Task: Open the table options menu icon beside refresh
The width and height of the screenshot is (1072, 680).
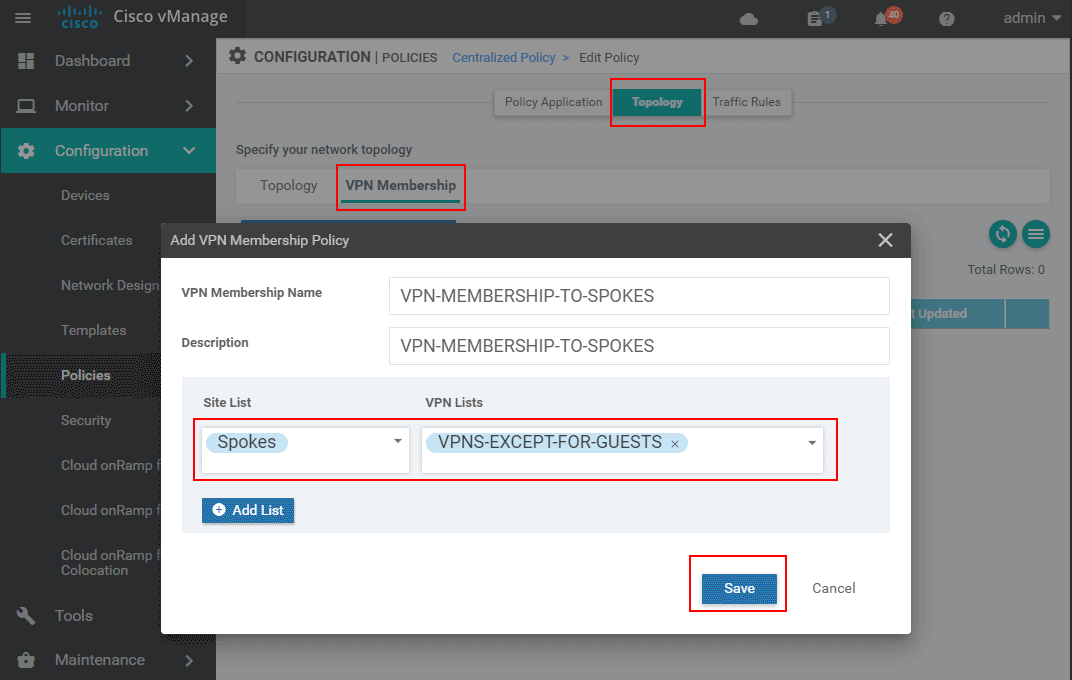Action: coord(1036,234)
